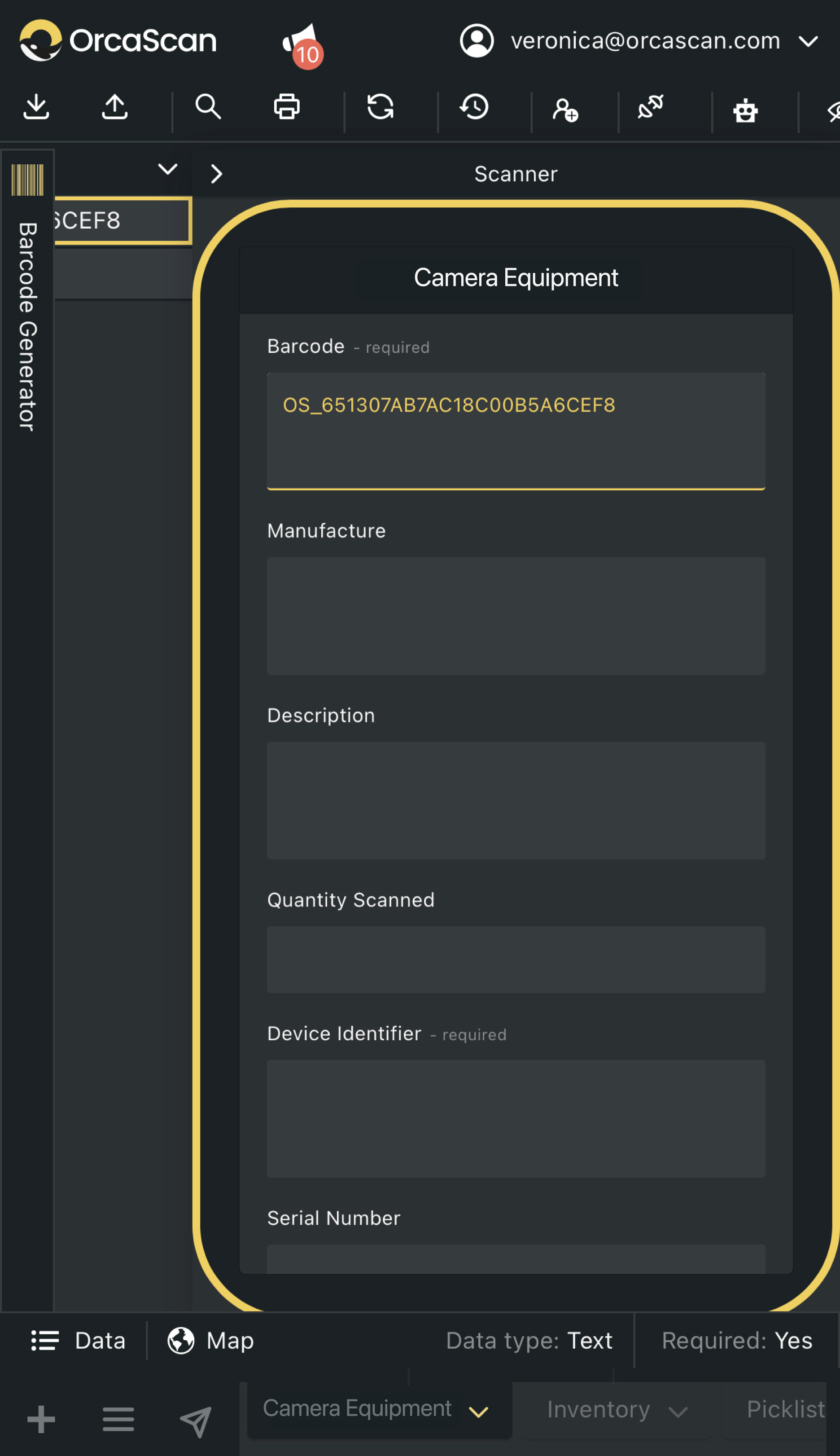Screen dimensions: 840x1456
Task: Click the Required: Yes status entry
Action: 737,1341
